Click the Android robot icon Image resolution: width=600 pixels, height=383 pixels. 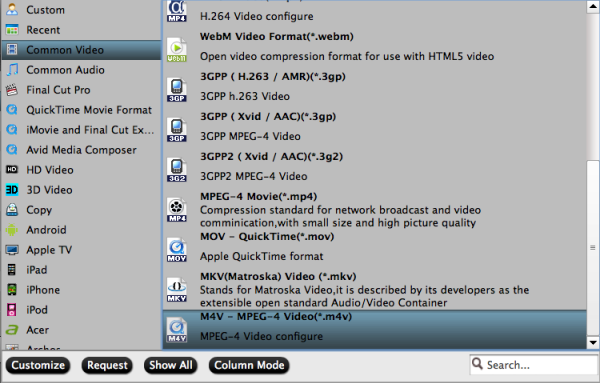12,230
